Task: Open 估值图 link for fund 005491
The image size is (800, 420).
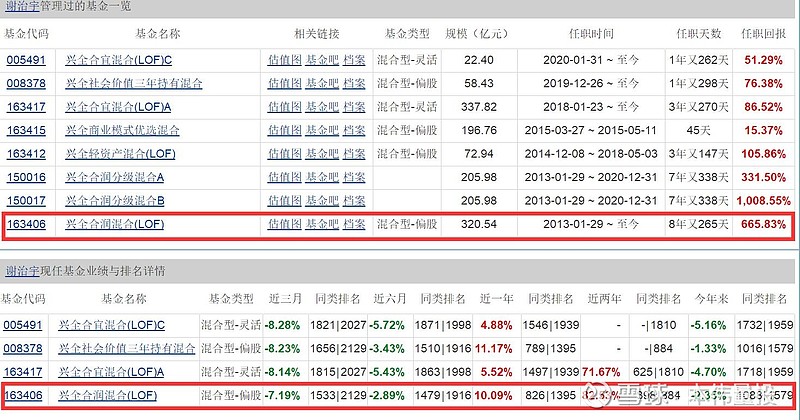Action: tap(285, 60)
